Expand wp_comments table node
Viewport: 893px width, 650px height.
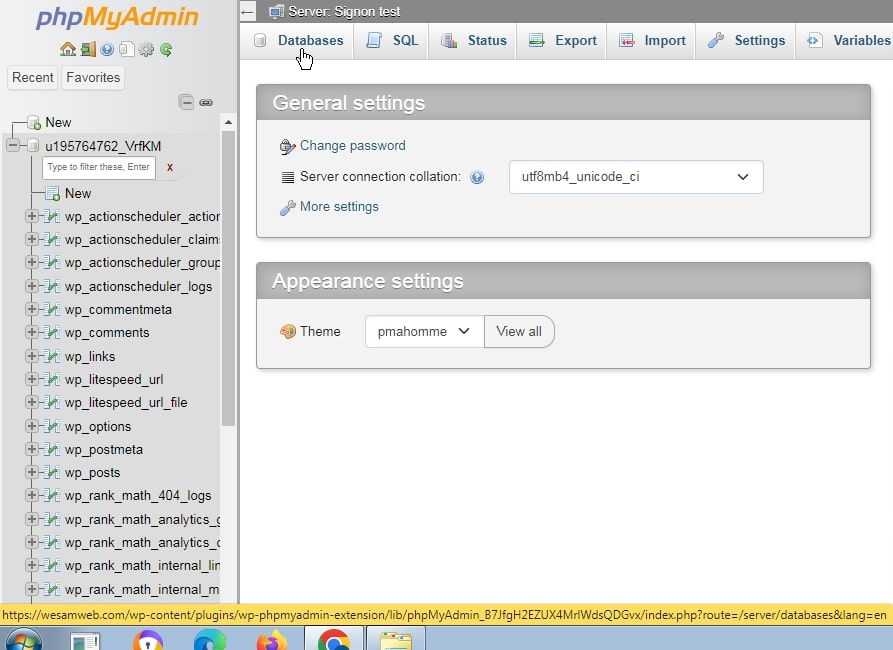(x=32, y=332)
